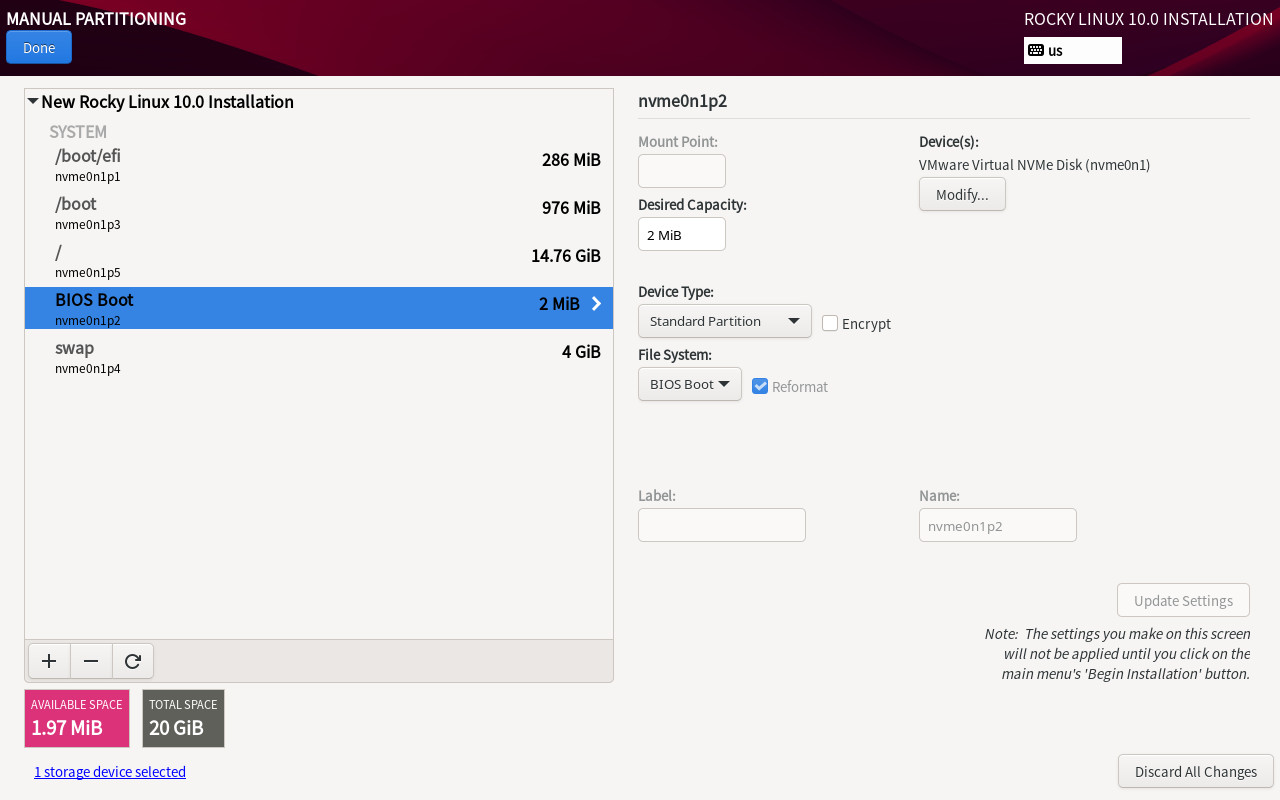The width and height of the screenshot is (1280, 800).
Task: Select the /boot partition nvme0n1p3 row
Action: tap(319, 212)
